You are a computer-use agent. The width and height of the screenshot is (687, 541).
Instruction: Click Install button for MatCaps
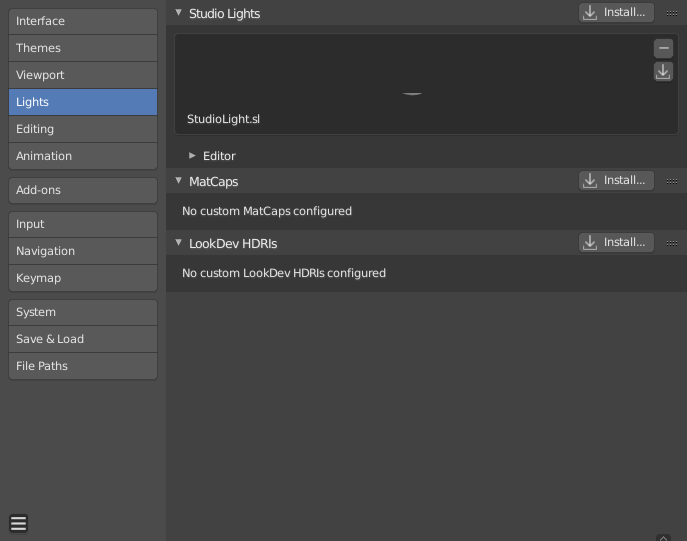[x=616, y=180]
